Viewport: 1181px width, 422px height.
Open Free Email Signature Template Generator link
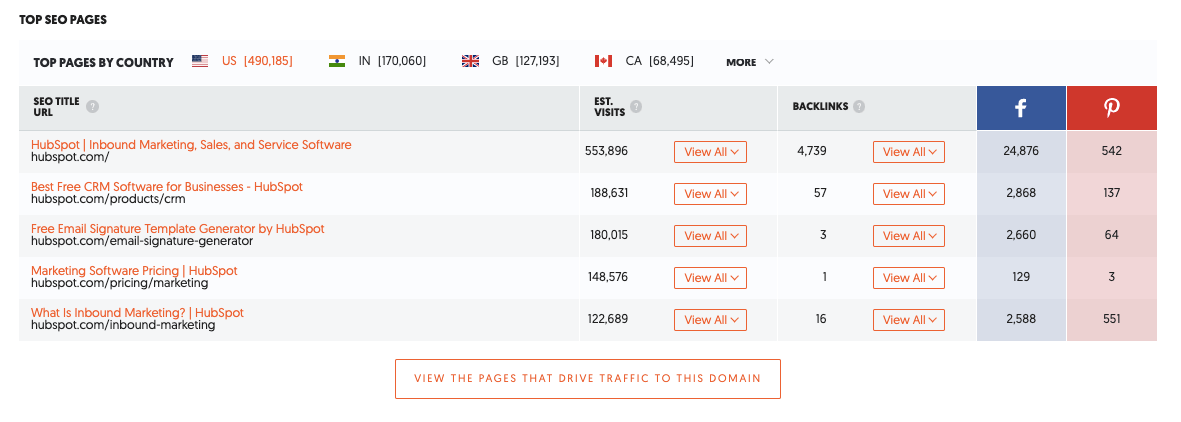178,229
